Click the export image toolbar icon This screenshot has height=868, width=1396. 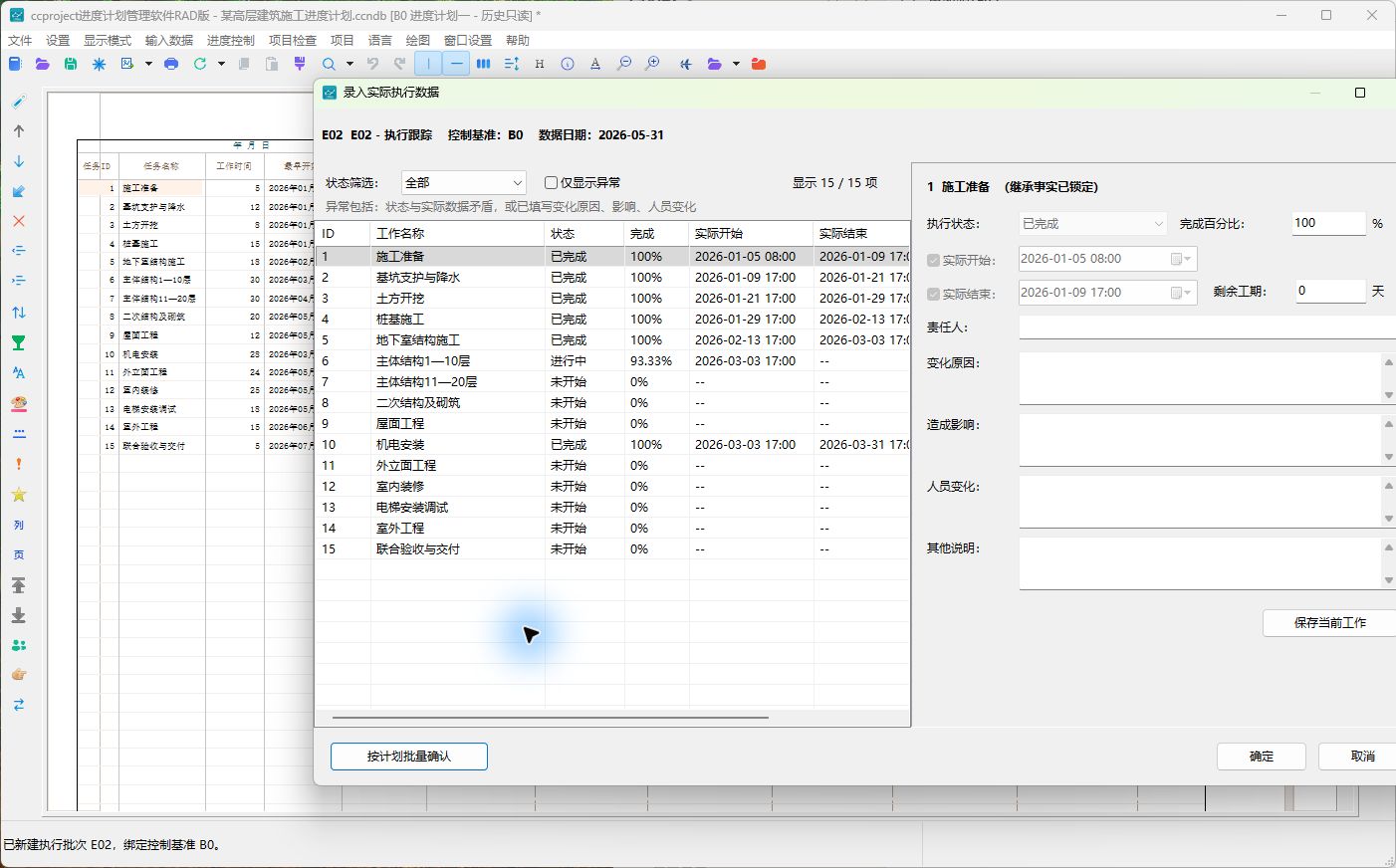point(127,64)
